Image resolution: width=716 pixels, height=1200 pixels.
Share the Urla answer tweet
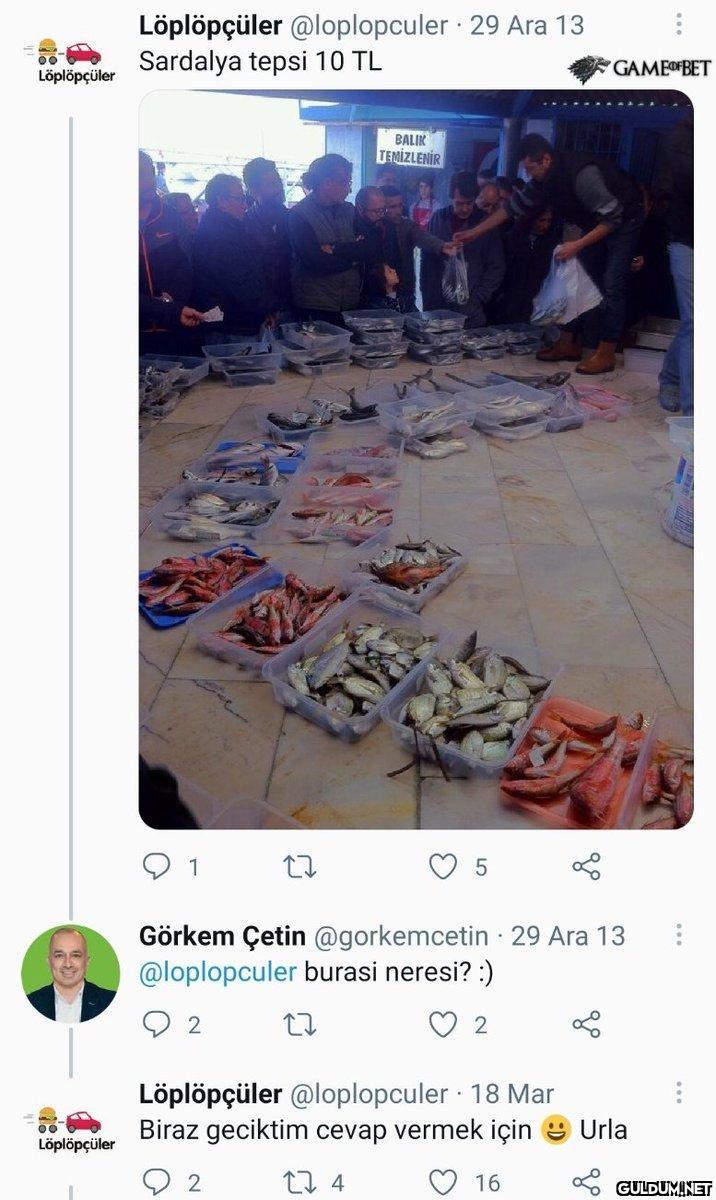[x=586, y=1182]
